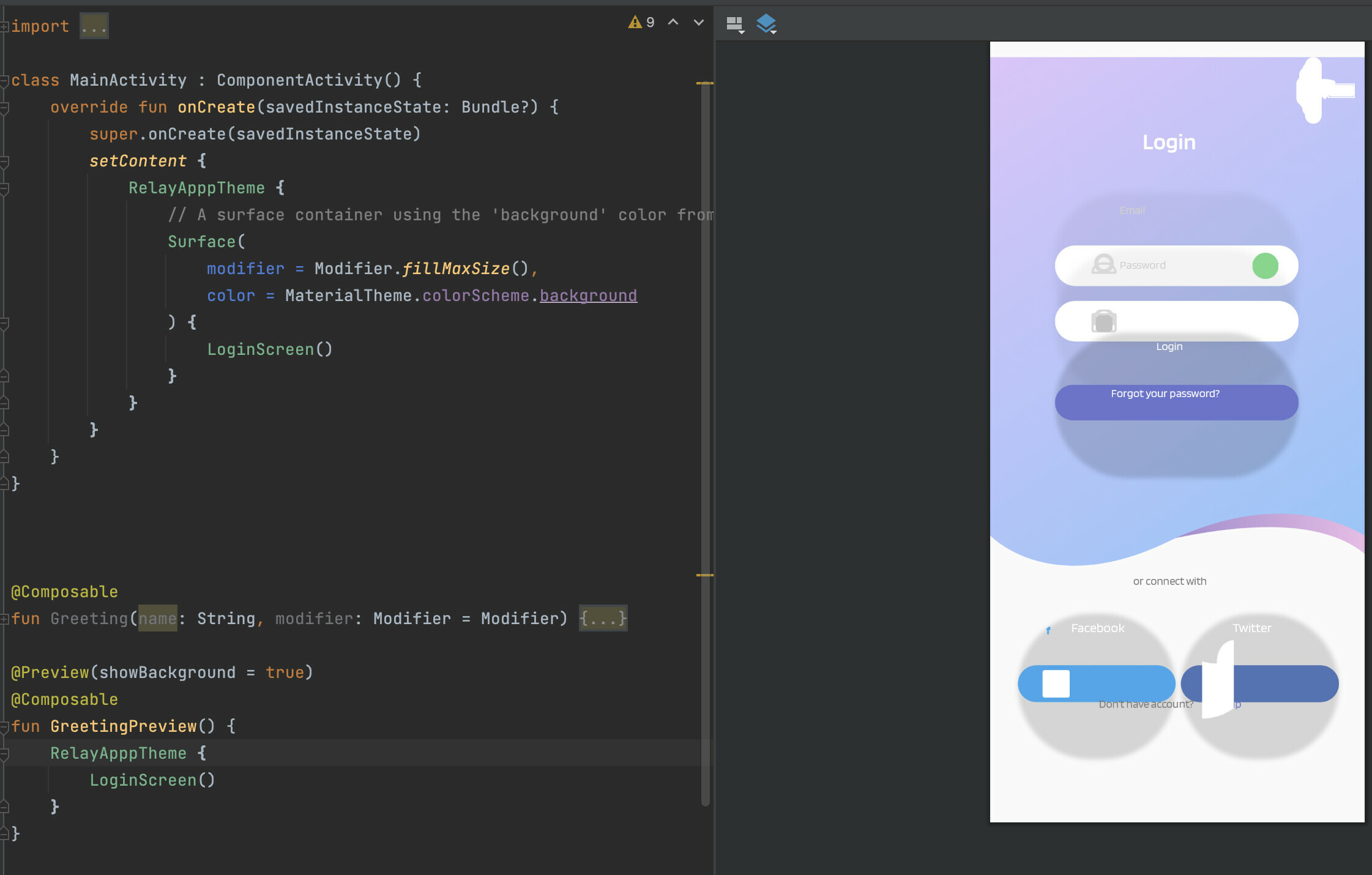Image resolution: width=1372 pixels, height=875 pixels.
Task: Click the white square in Facebook button
Action: [x=1056, y=683]
